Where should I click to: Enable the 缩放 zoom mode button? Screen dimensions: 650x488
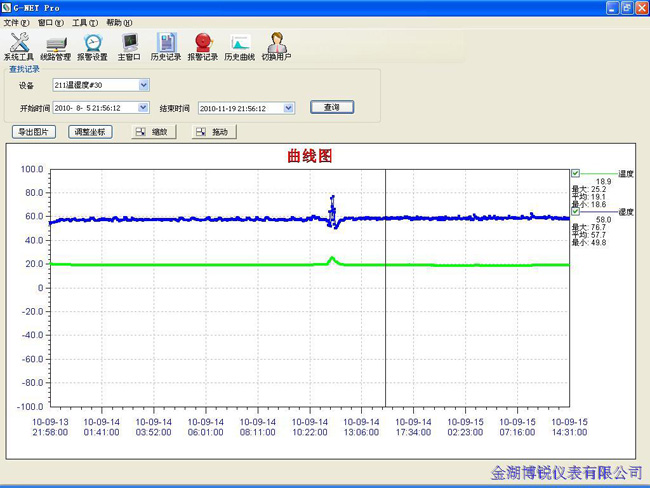click(x=153, y=132)
